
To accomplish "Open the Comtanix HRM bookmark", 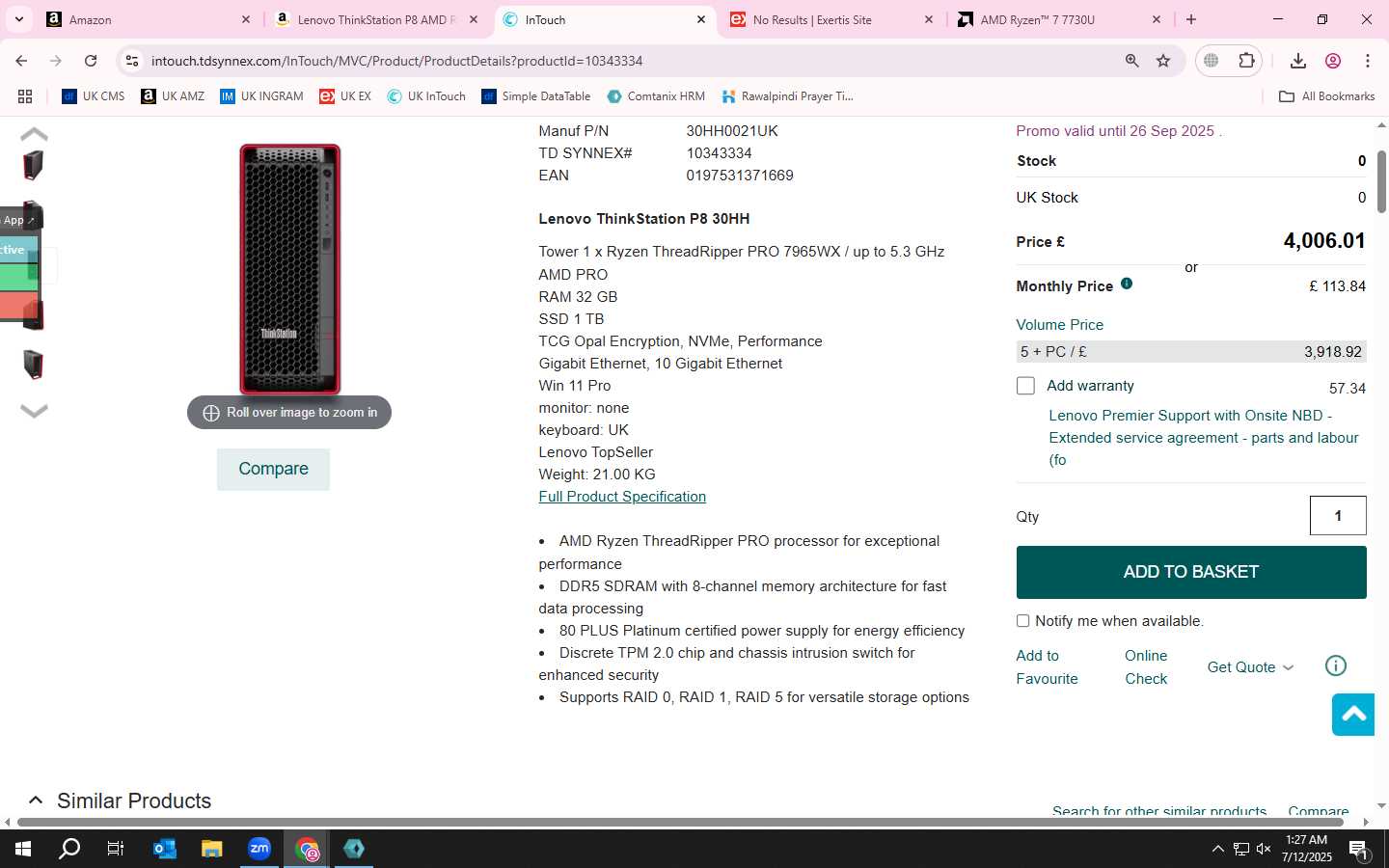I will (x=656, y=96).
